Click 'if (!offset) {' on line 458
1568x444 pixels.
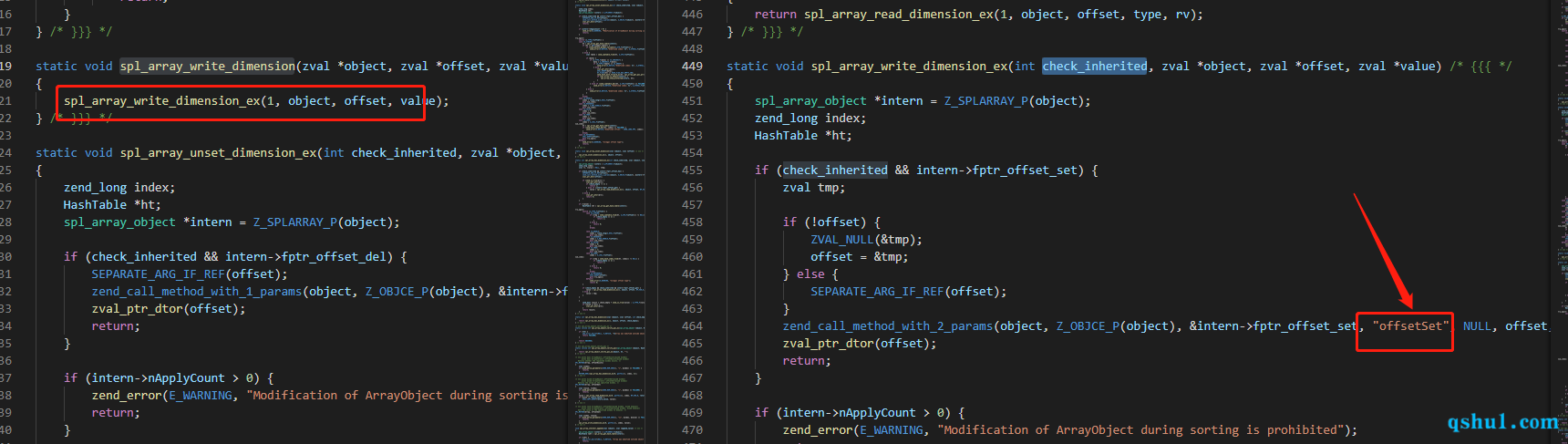(x=831, y=222)
